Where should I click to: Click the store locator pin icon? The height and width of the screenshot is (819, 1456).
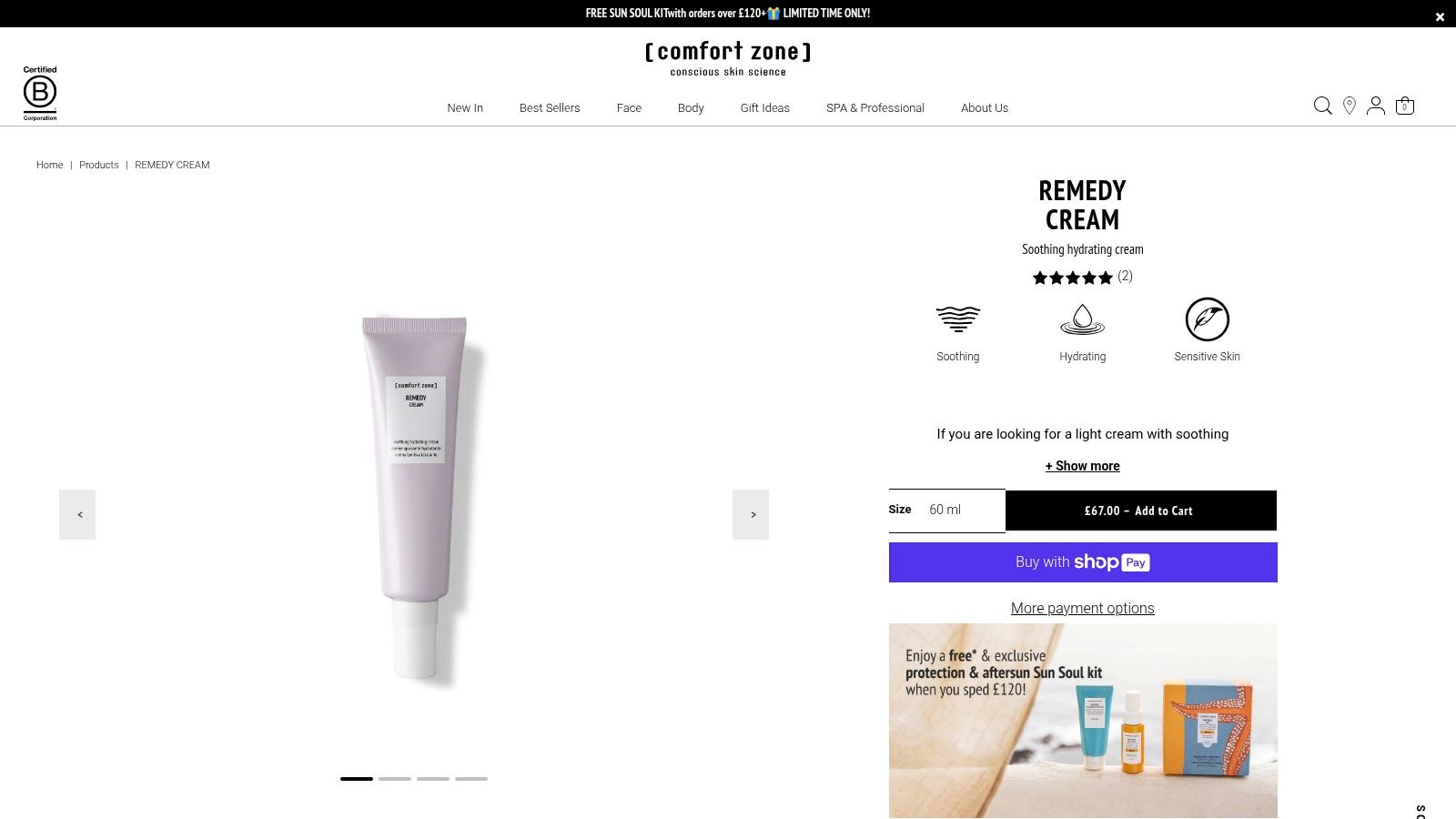(1350, 106)
